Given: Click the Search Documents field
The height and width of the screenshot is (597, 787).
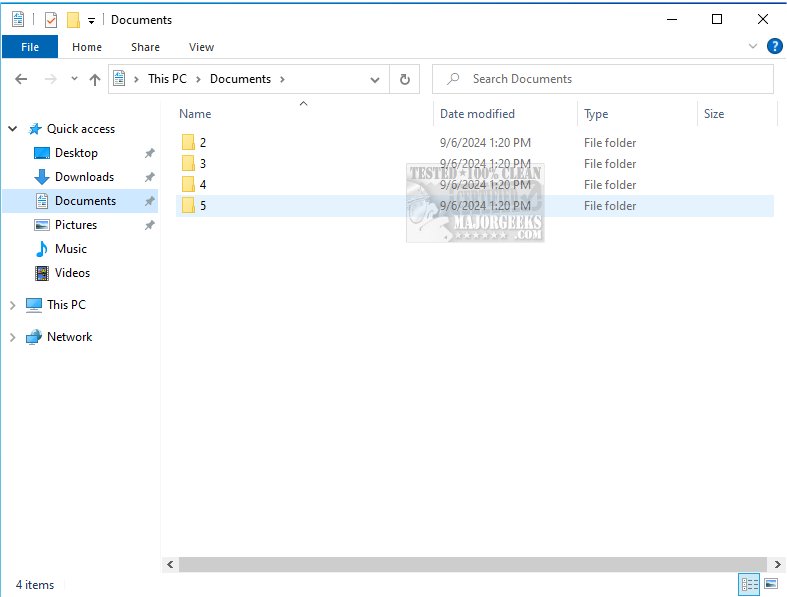Looking at the screenshot, I should click(602, 79).
